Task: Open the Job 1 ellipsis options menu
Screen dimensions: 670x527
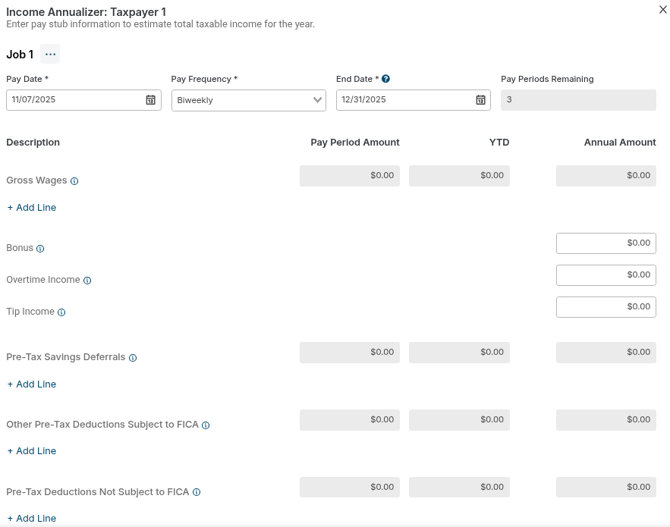Action: pos(50,54)
